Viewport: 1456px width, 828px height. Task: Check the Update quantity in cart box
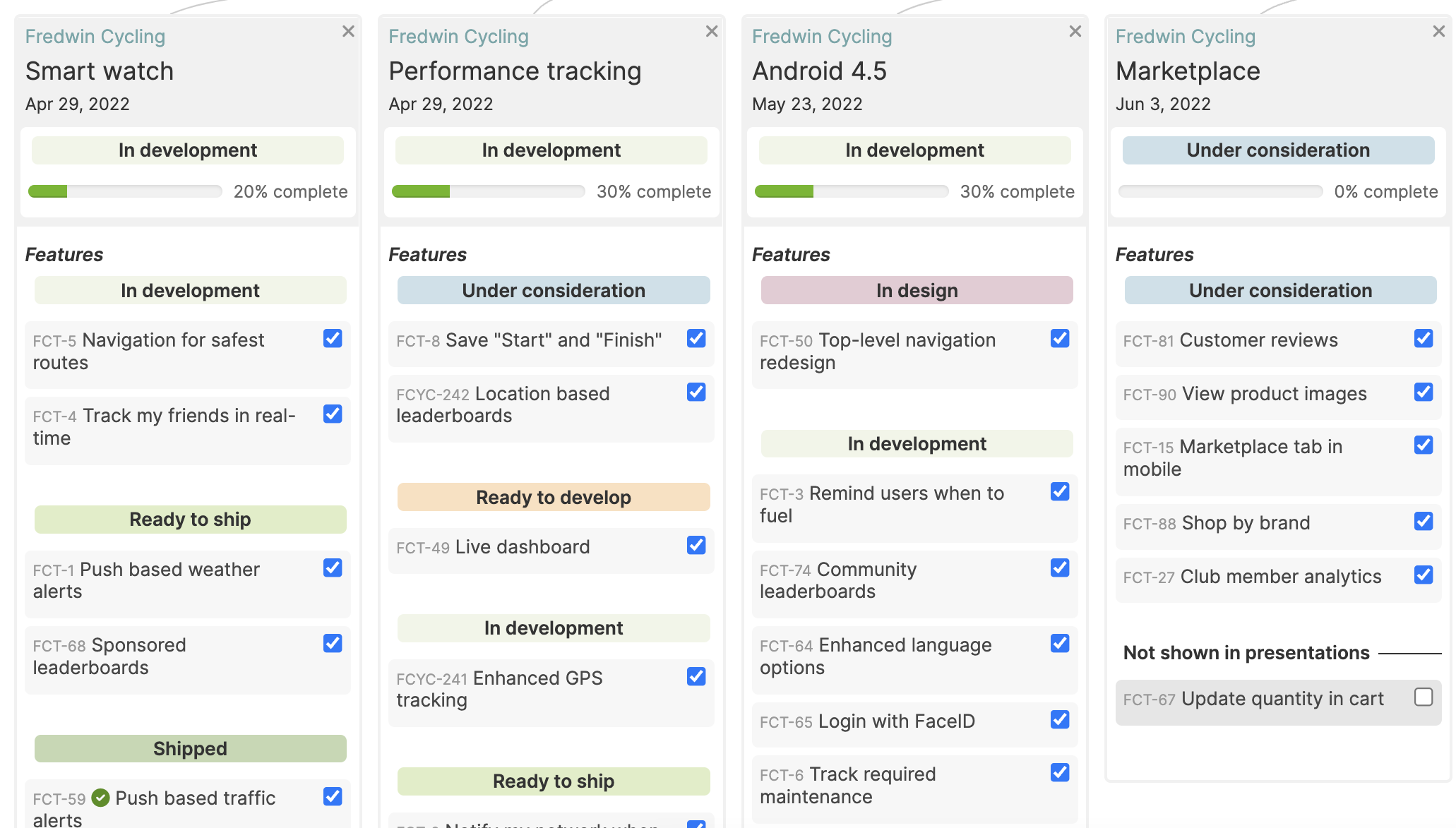[x=1424, y=697]
